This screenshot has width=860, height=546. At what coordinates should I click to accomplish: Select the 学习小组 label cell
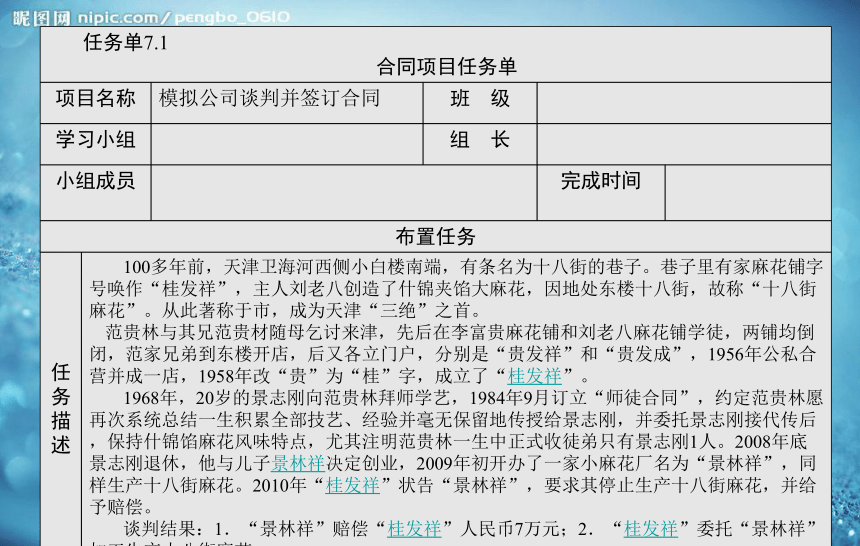pos(96,144)
